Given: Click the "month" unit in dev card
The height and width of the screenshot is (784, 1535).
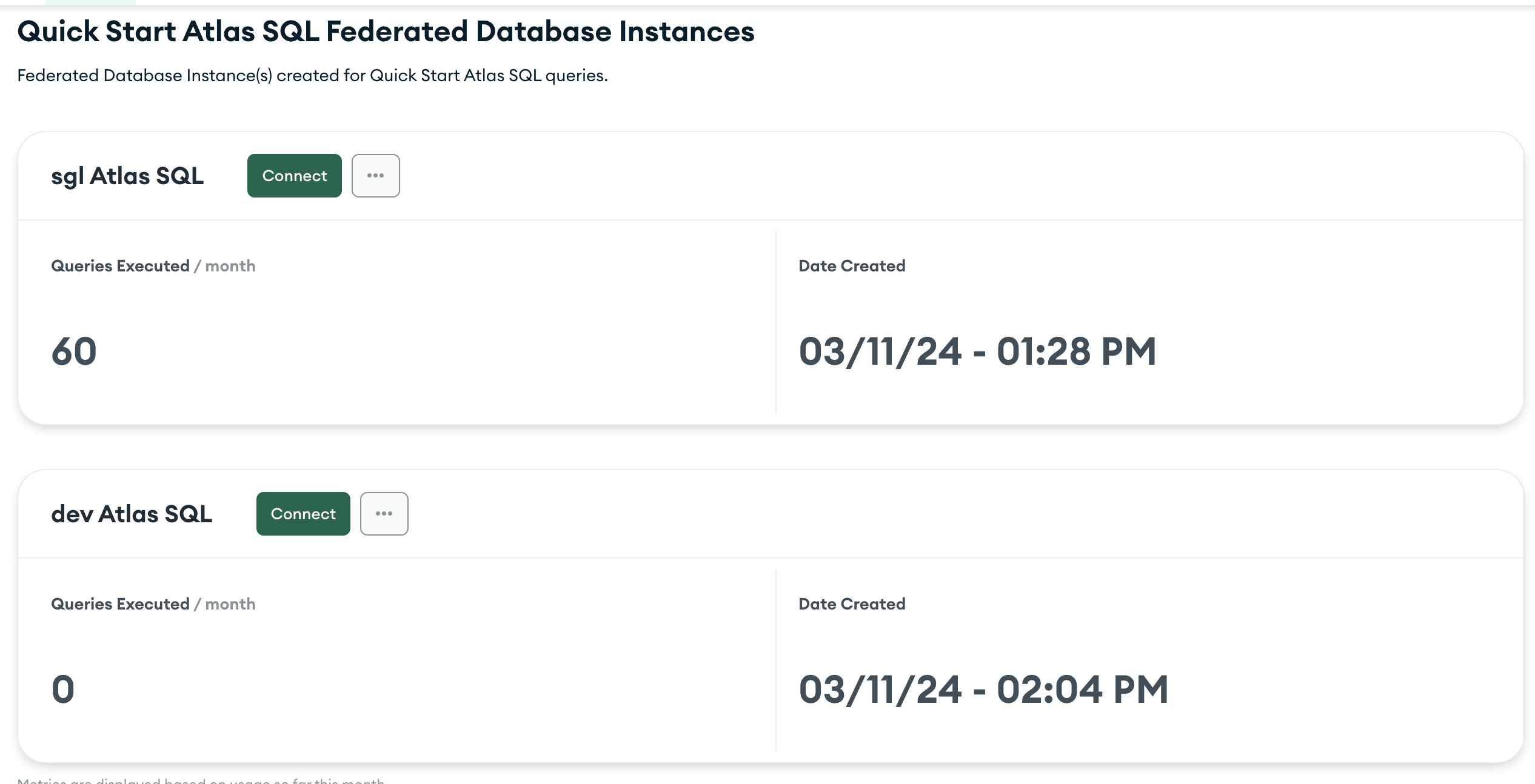Looking at the screenshot, I should point(230,604).
